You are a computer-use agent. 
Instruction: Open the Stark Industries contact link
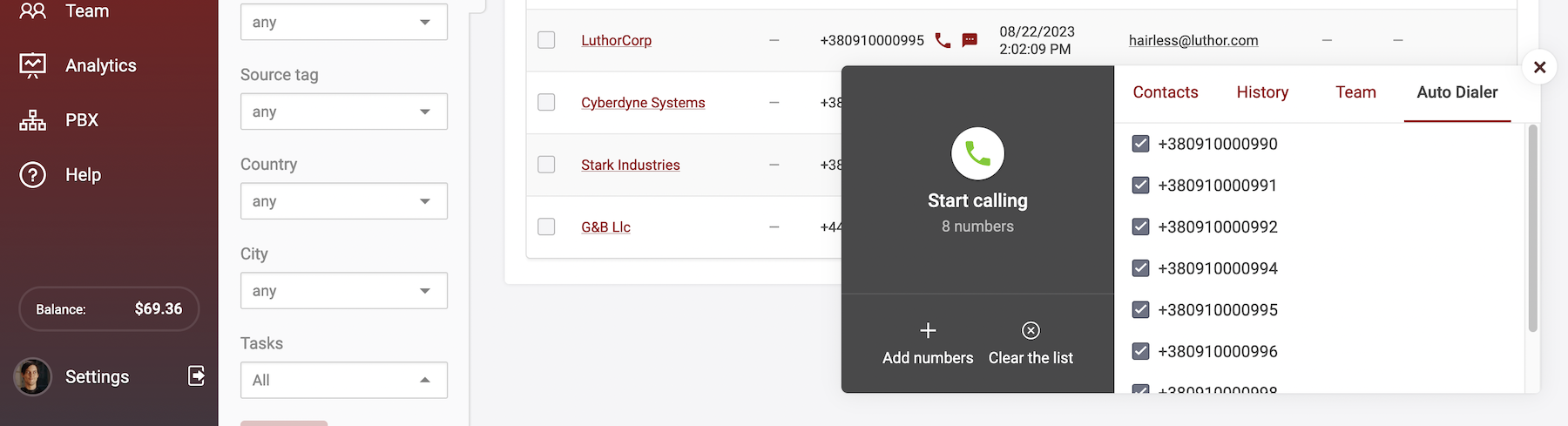pyautogui.click(x=630, y=165)
